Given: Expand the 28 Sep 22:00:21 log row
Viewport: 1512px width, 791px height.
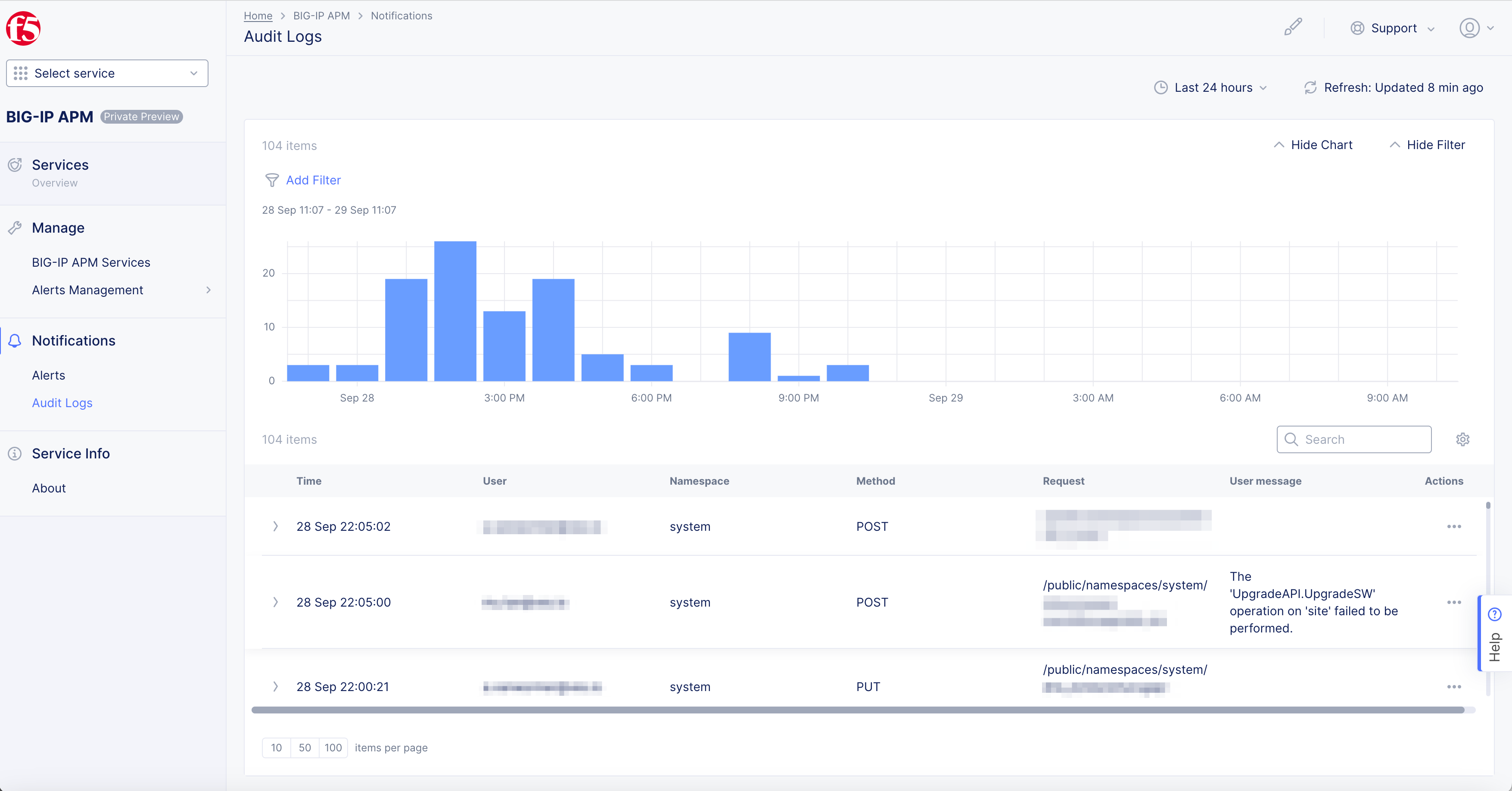Looking at the screenshot, I should [275, 686].
